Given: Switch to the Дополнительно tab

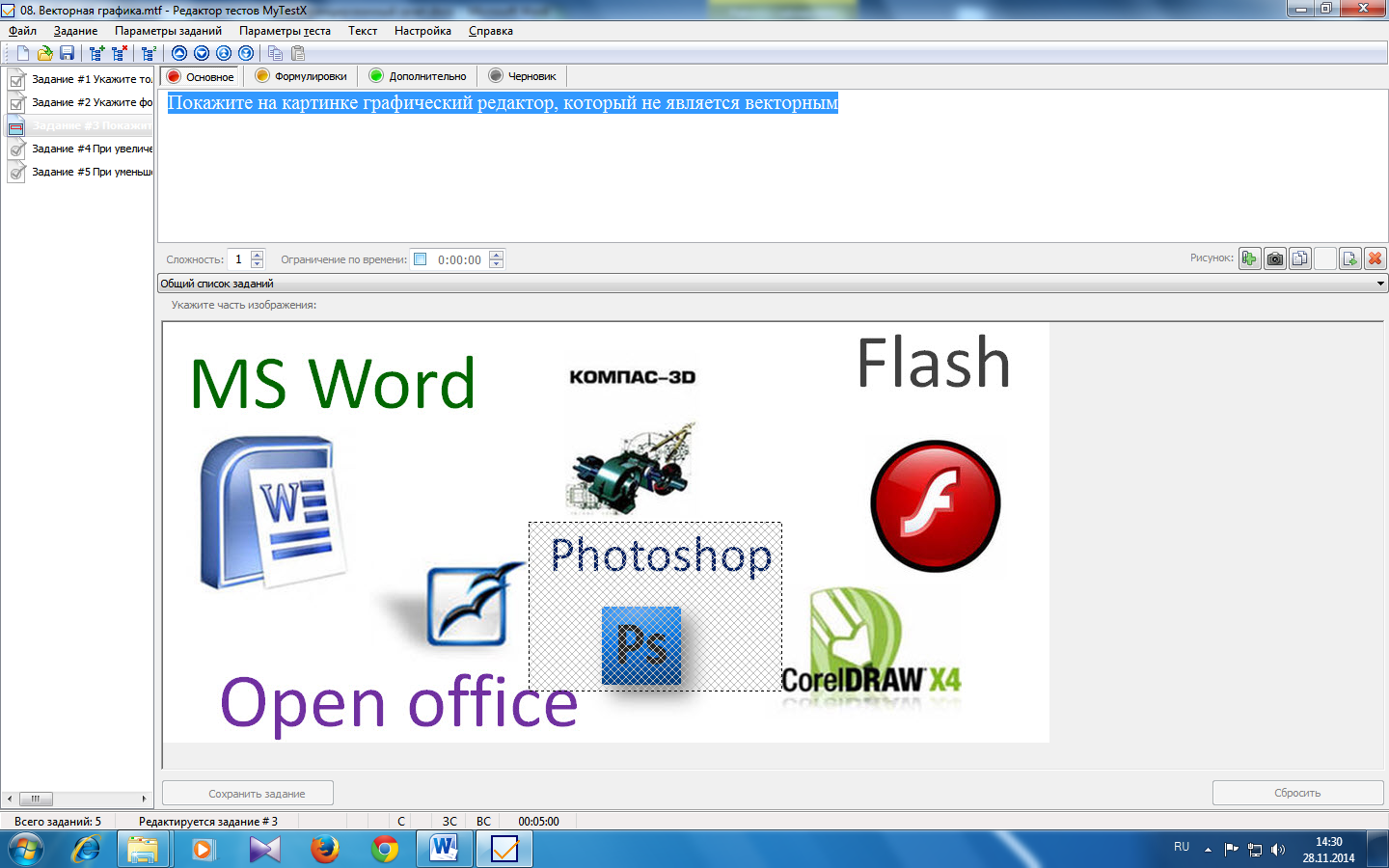Looking at the screenshot, I should point(418,76).
